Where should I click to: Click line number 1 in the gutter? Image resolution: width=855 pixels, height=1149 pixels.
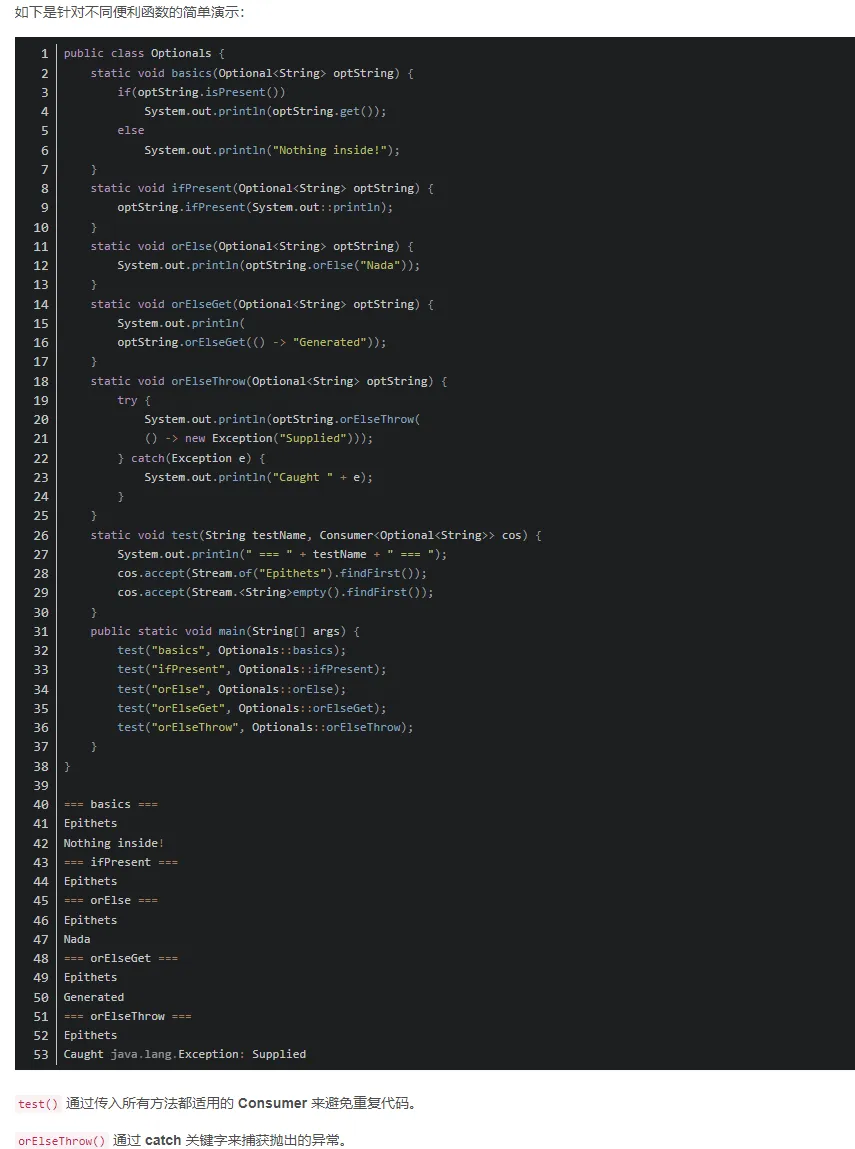coord(45,53)
